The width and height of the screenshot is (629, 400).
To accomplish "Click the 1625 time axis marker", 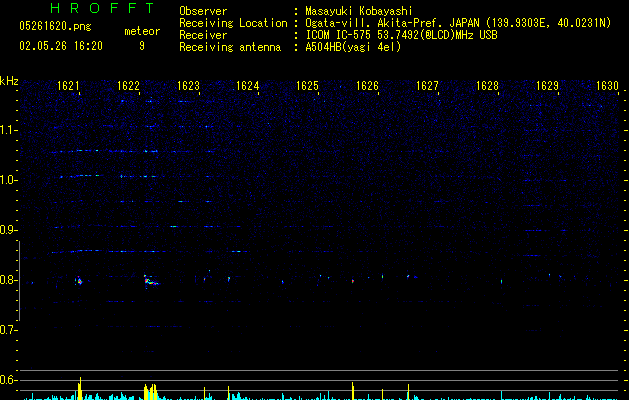I will pyautogui.click(x=307, y=86).
